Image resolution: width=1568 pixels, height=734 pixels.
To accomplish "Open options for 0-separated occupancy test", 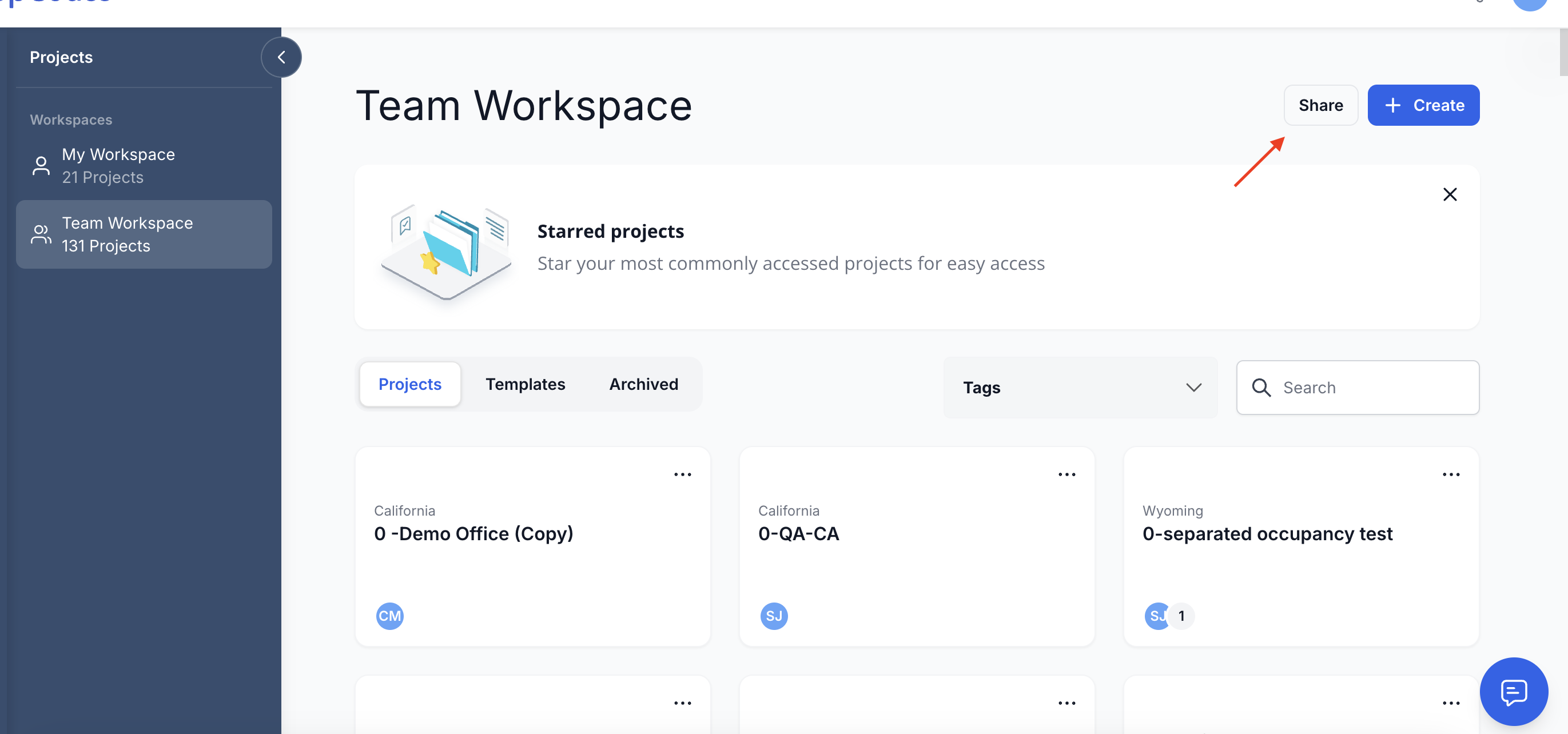I will coord(1451,474).
